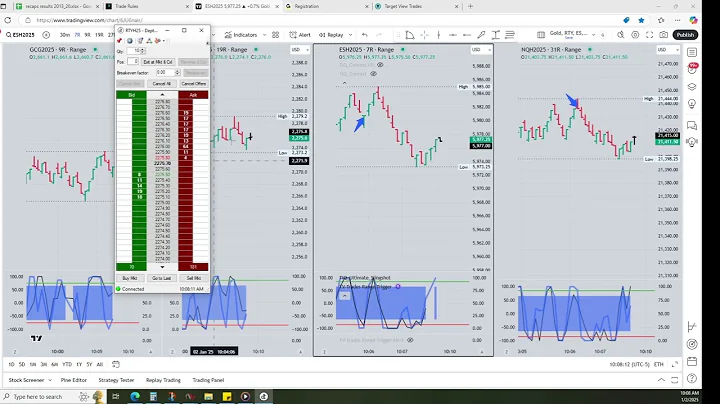Viewport: 720px width, 404px height.
Task: Toggle visibility of first ES indicator eye
Action: [x=380, y=65]
